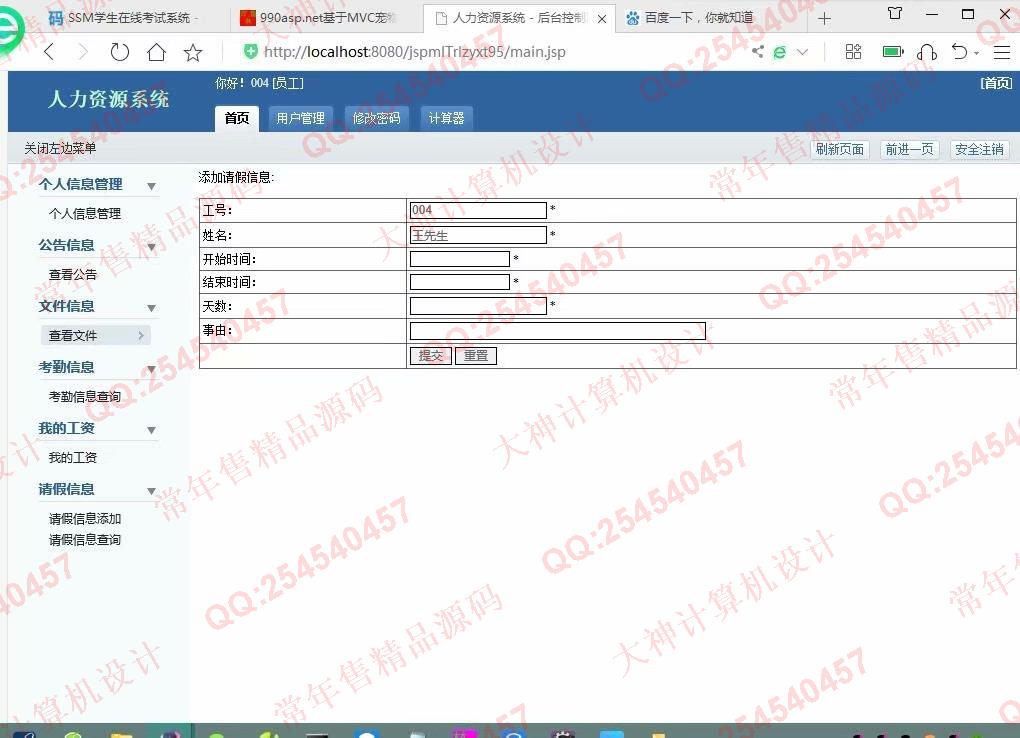The width and height of the screenshot is (1020, 738).
Task: Click the 安全注销 logout button
Action: click(x=979, y=149)
